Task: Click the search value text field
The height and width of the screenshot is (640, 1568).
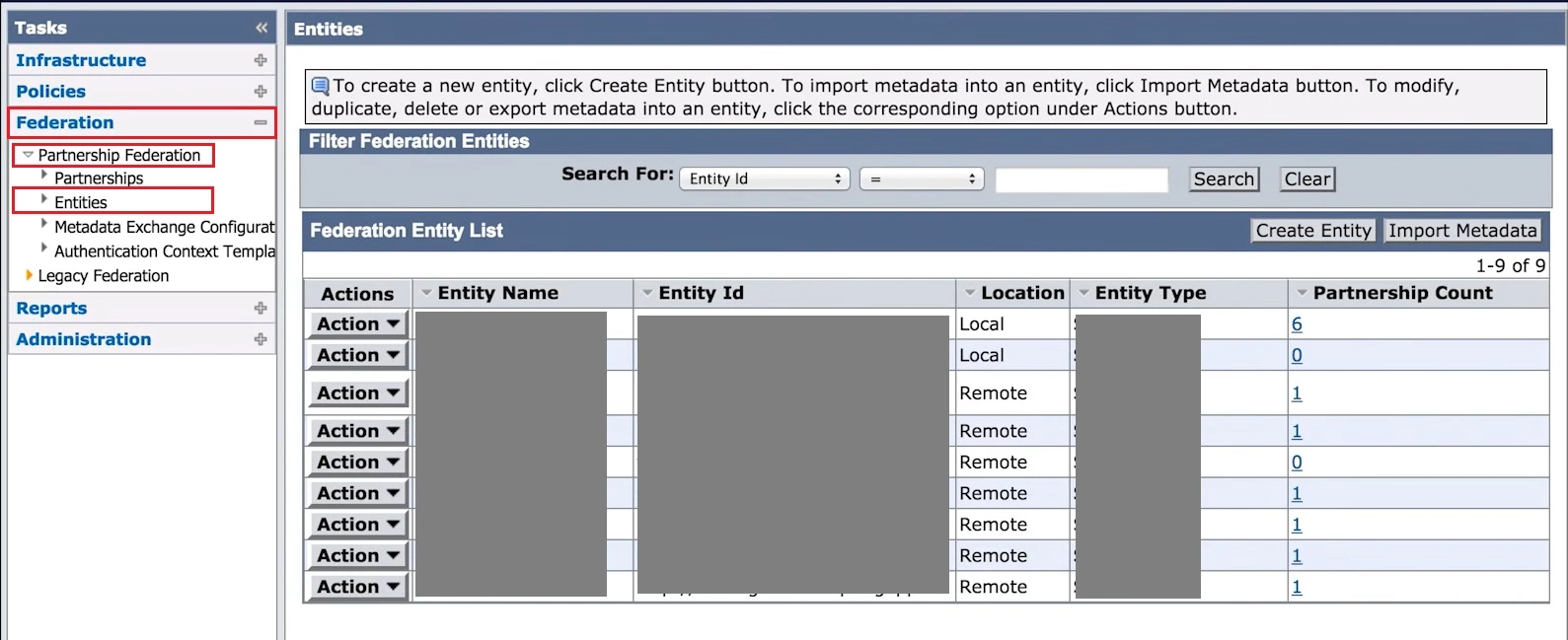Action: (1082, 179)
